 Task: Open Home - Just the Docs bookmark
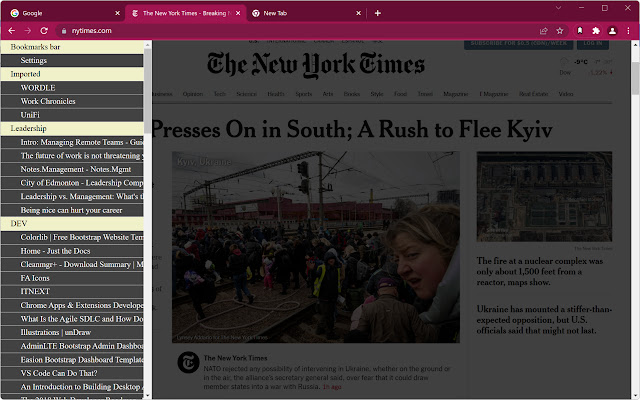pos(72,251)
